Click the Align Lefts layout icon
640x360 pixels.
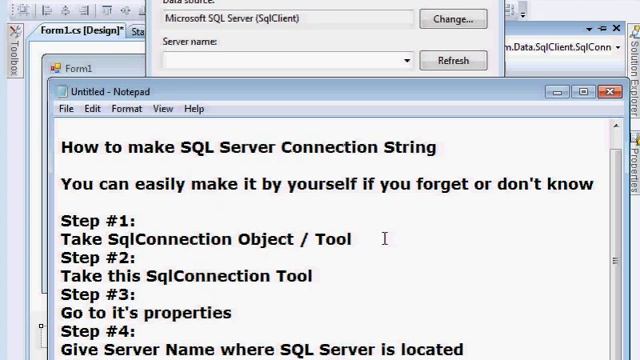click(47, 10)
